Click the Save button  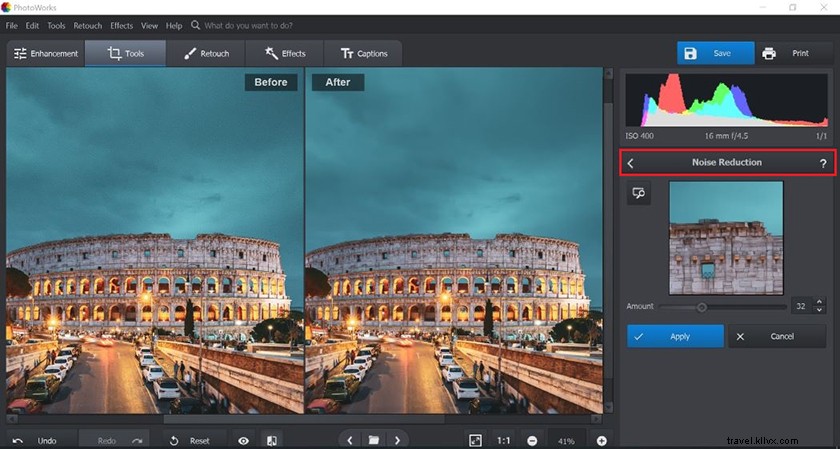[716, 53]
